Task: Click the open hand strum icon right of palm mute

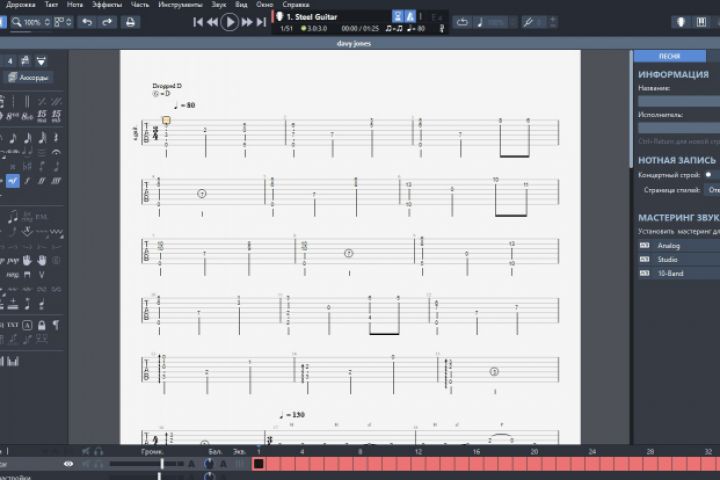Action: click(42, 260)
